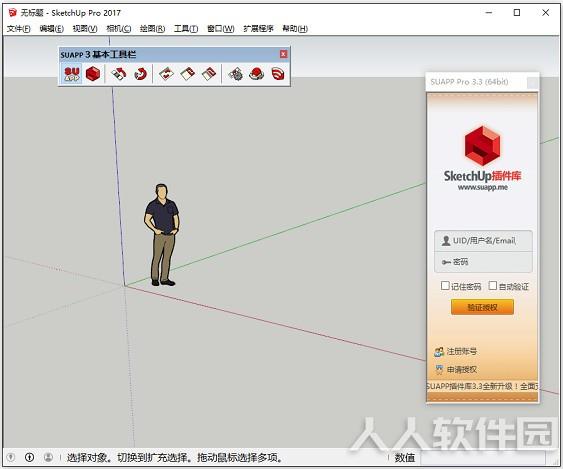The height and width of the screenshot is (469, 563).
Task: Close the SUAPP Pro 3.3 login panel
Action: coord(532,83)
